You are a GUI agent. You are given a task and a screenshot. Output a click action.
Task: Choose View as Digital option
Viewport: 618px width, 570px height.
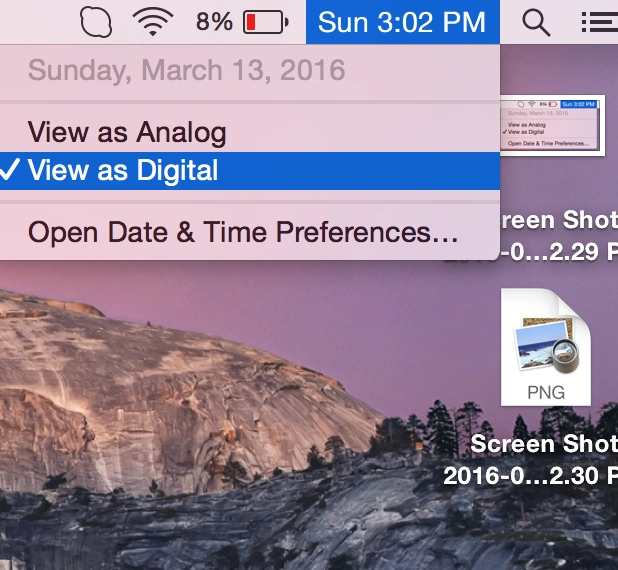point(123,171)
